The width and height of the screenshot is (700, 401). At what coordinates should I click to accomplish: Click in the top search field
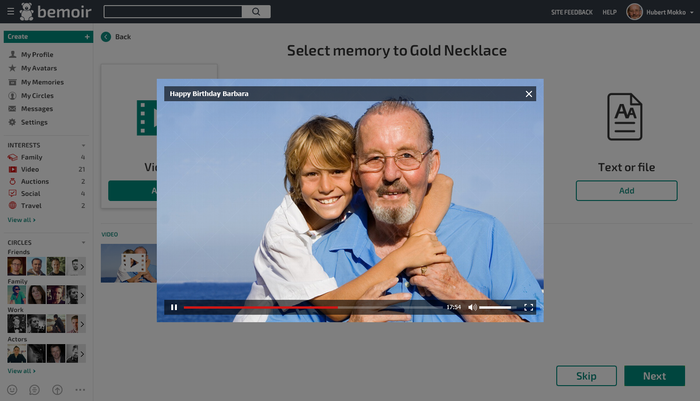[x=172, y=12]
